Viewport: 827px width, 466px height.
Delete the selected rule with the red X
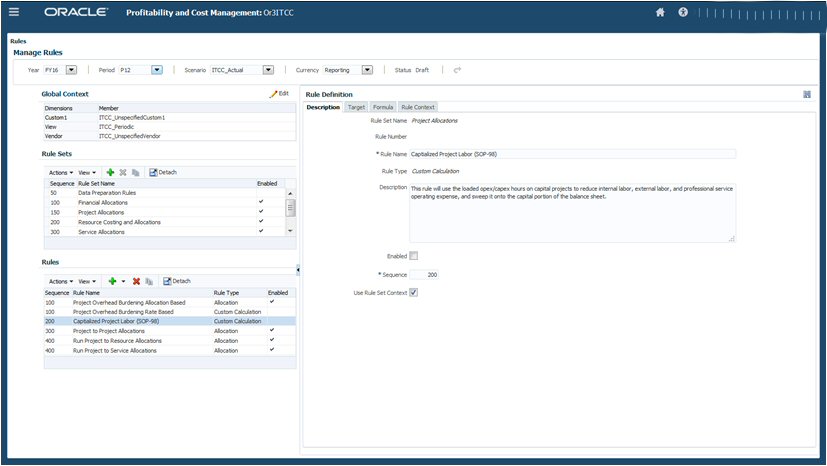(136, 281)
